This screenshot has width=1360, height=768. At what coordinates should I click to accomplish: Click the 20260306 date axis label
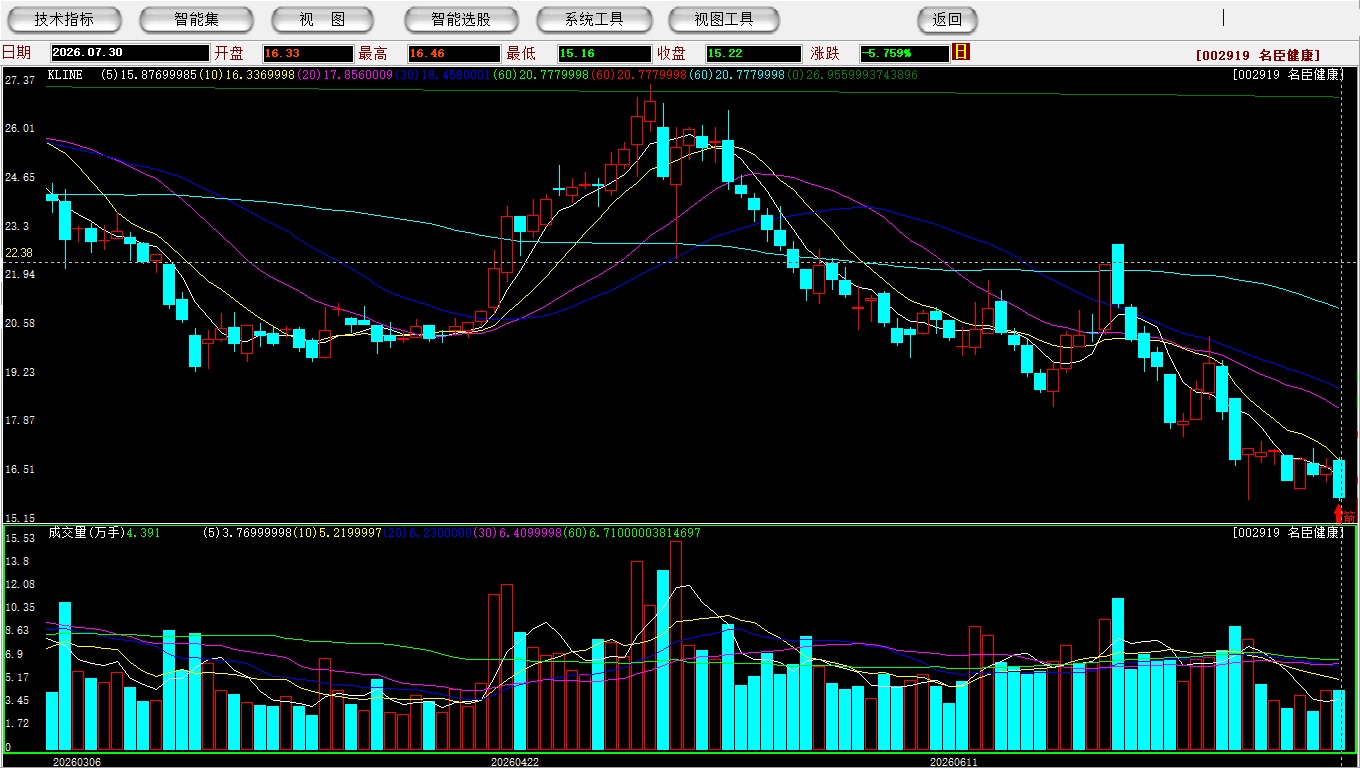click(76, 762)
